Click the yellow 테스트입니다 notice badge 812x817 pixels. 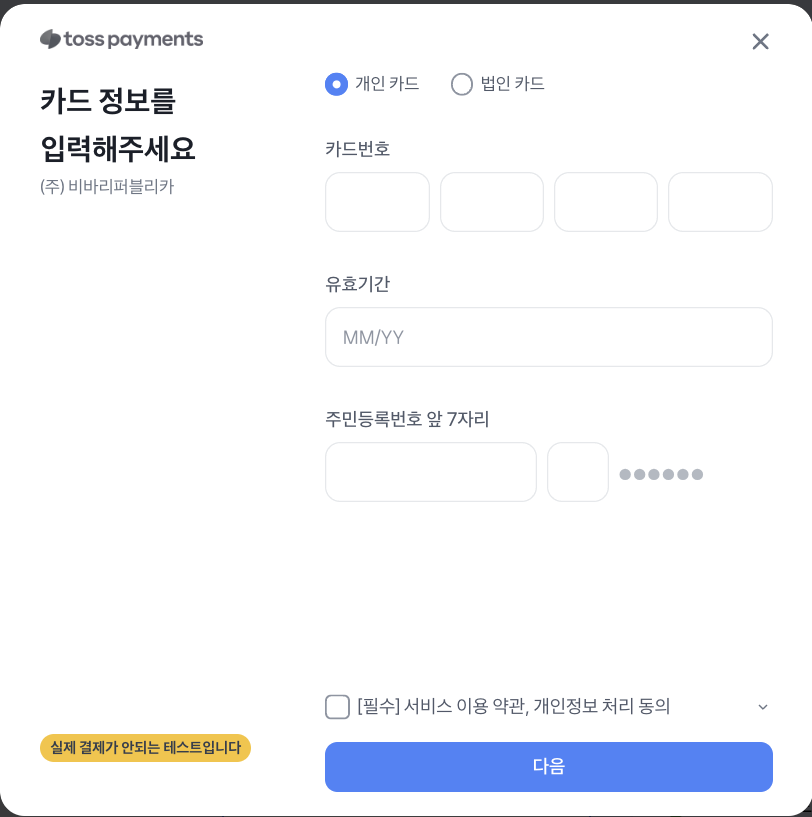pyautogui.click(x=145, y=748)
